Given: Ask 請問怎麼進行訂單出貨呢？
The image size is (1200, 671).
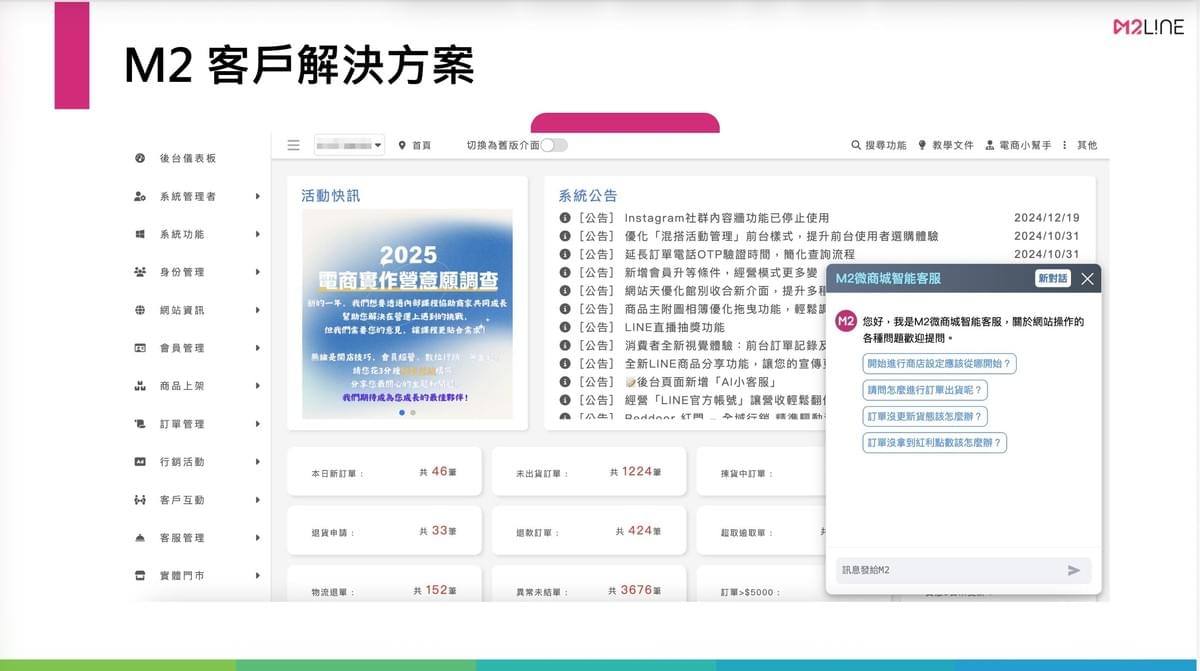Looking at the screenshot, I should 925,390.
